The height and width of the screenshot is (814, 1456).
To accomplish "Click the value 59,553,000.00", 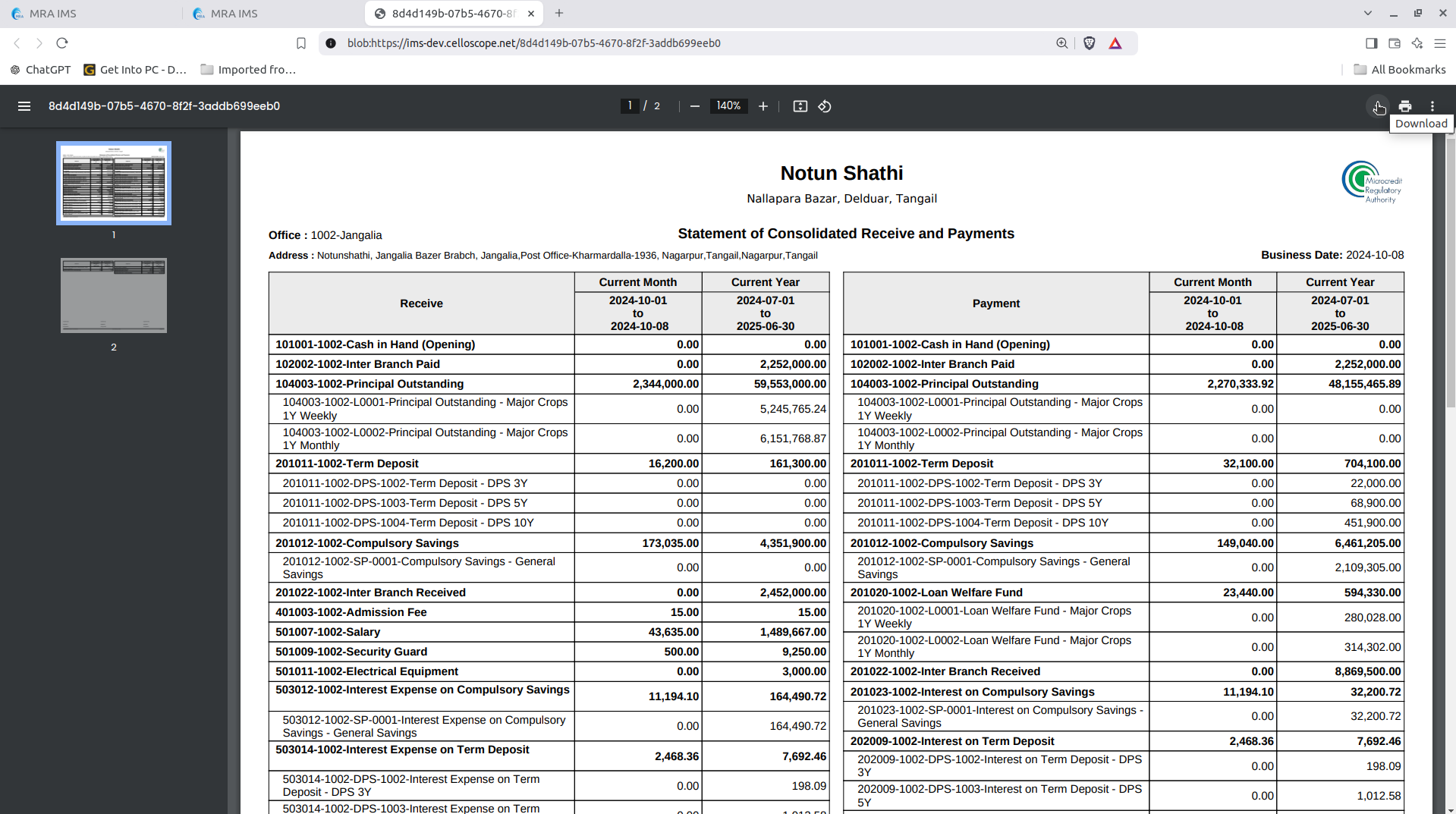I will pyautogui.click(x=790, y=384).
